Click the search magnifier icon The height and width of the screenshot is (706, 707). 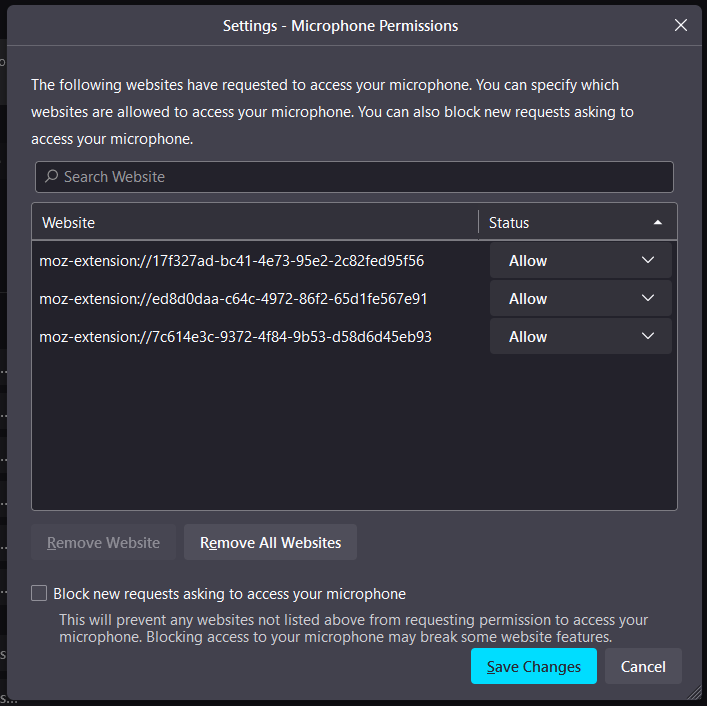pyautogui.click(x=51, y=176)
